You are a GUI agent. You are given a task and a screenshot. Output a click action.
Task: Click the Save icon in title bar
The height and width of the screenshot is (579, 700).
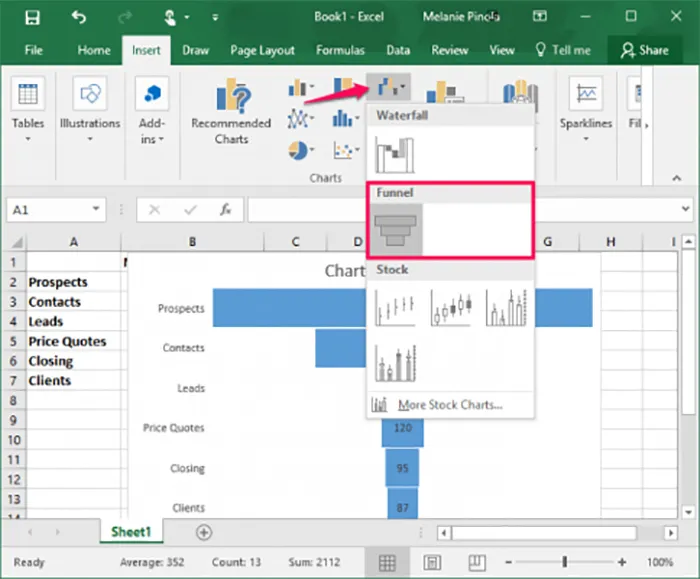click(32, 17)
